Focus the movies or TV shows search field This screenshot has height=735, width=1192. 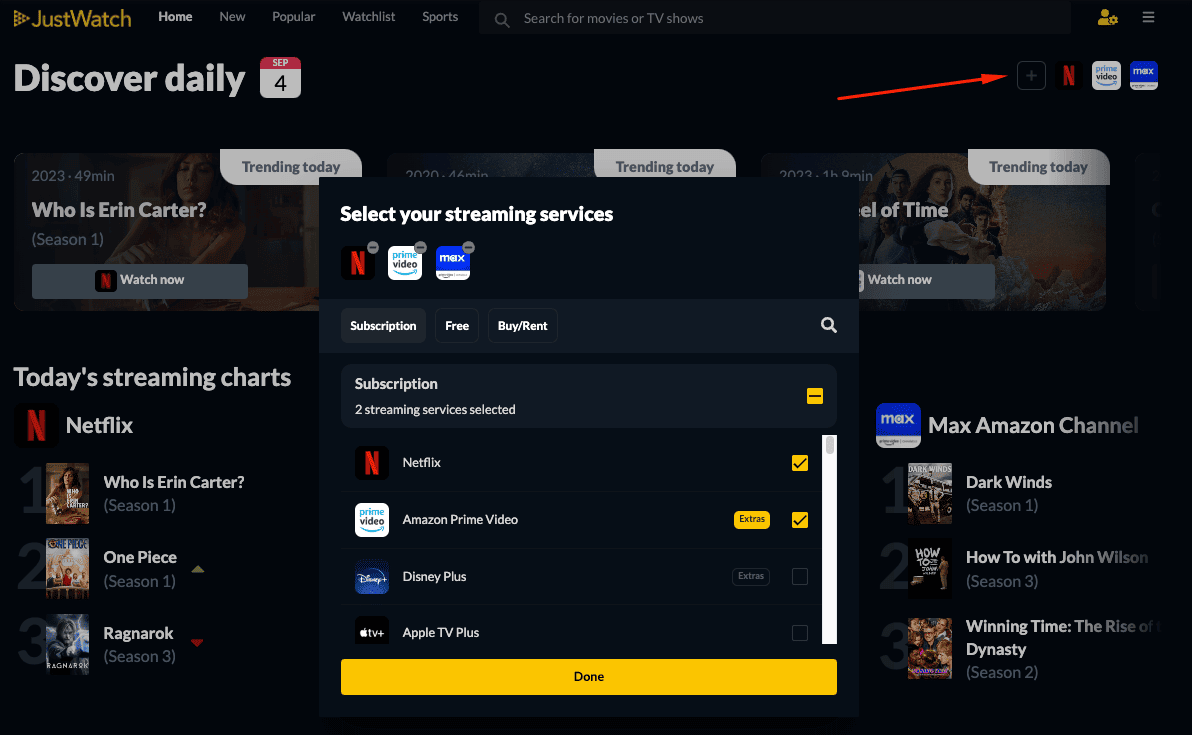(x=775, y=18)
